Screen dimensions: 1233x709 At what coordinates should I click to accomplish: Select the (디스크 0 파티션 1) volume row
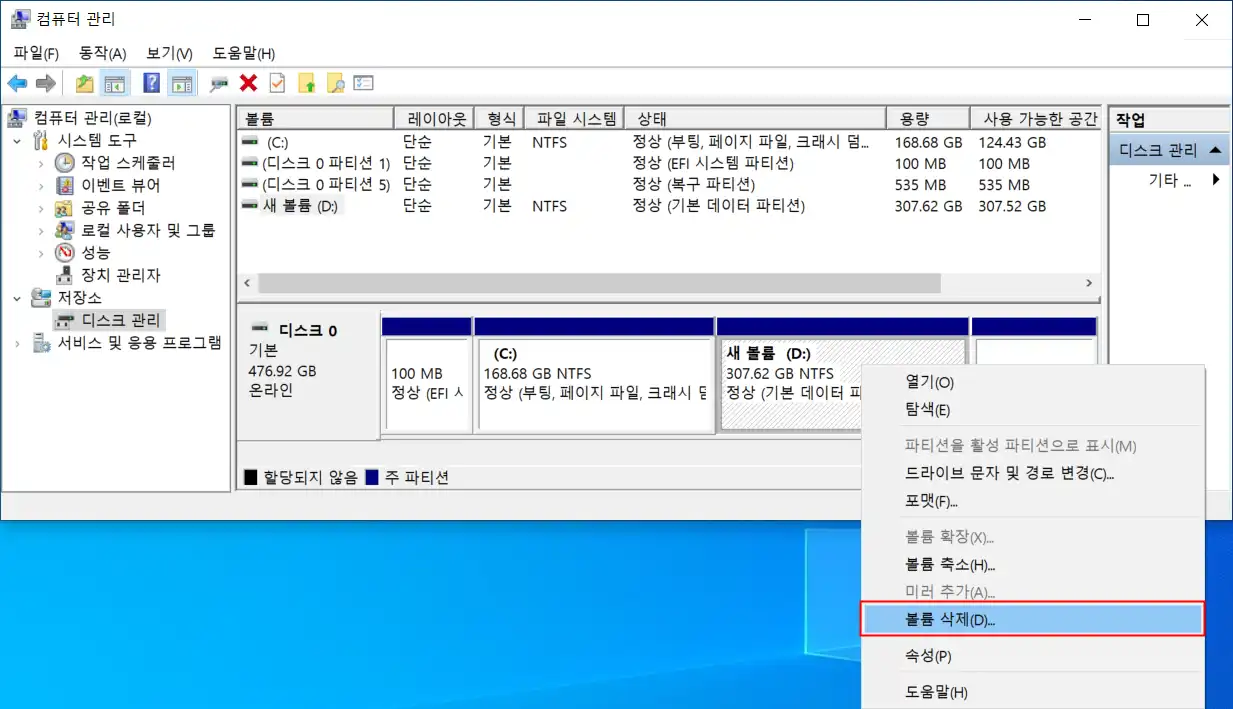click(668, 163)
